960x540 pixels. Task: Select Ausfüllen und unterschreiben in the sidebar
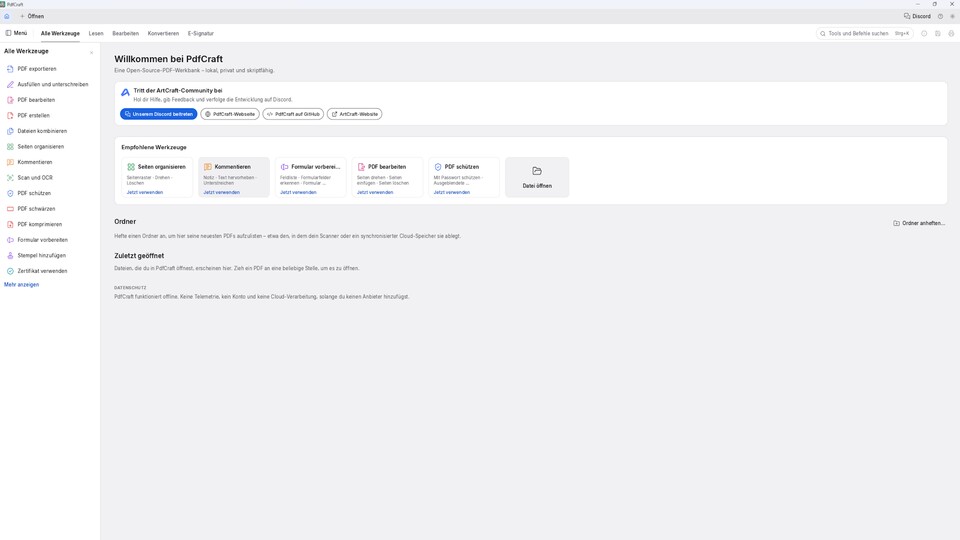(x=49, y=84)
